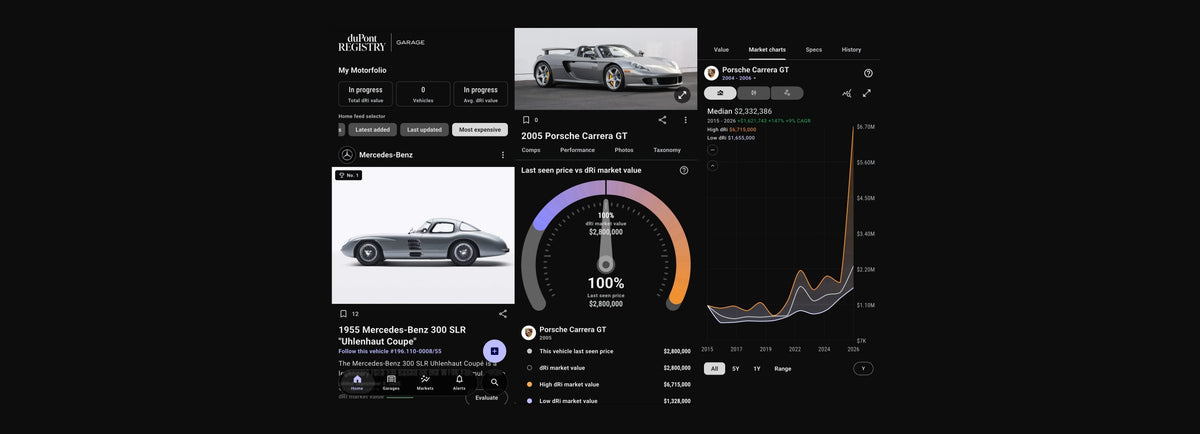Viewport: 1200px width, 434px height.
Task: Click the chevron up button on chart
Action: pyautogui.click(x=712, y=166)
